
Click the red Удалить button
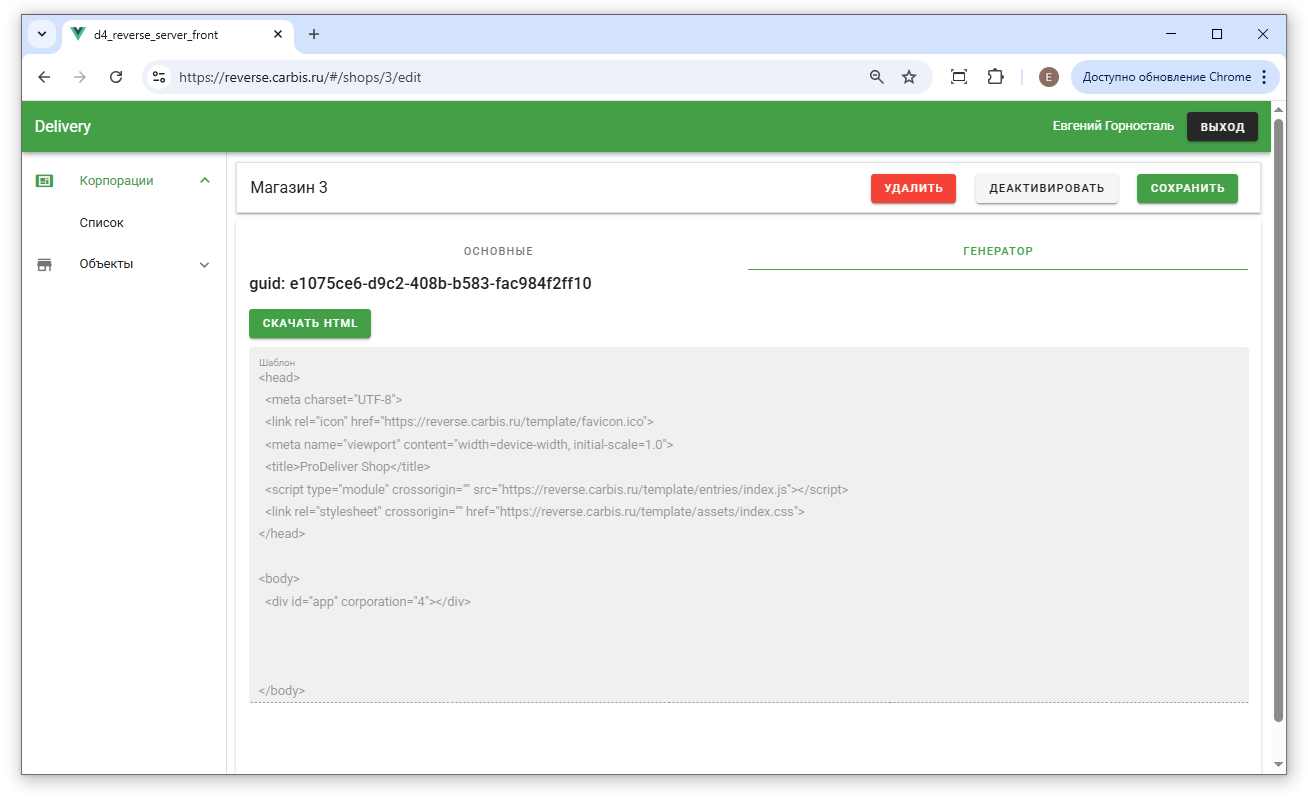point(913,188)
